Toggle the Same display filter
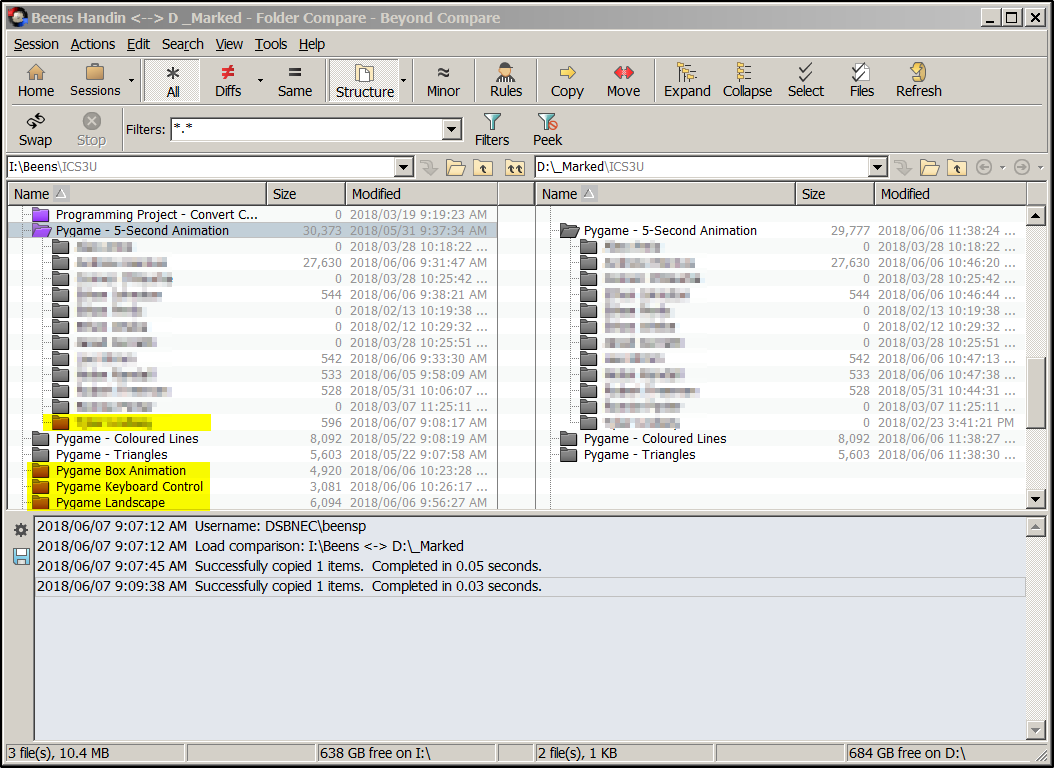Viewport: 1054px width, 768px height. [294, 81]
